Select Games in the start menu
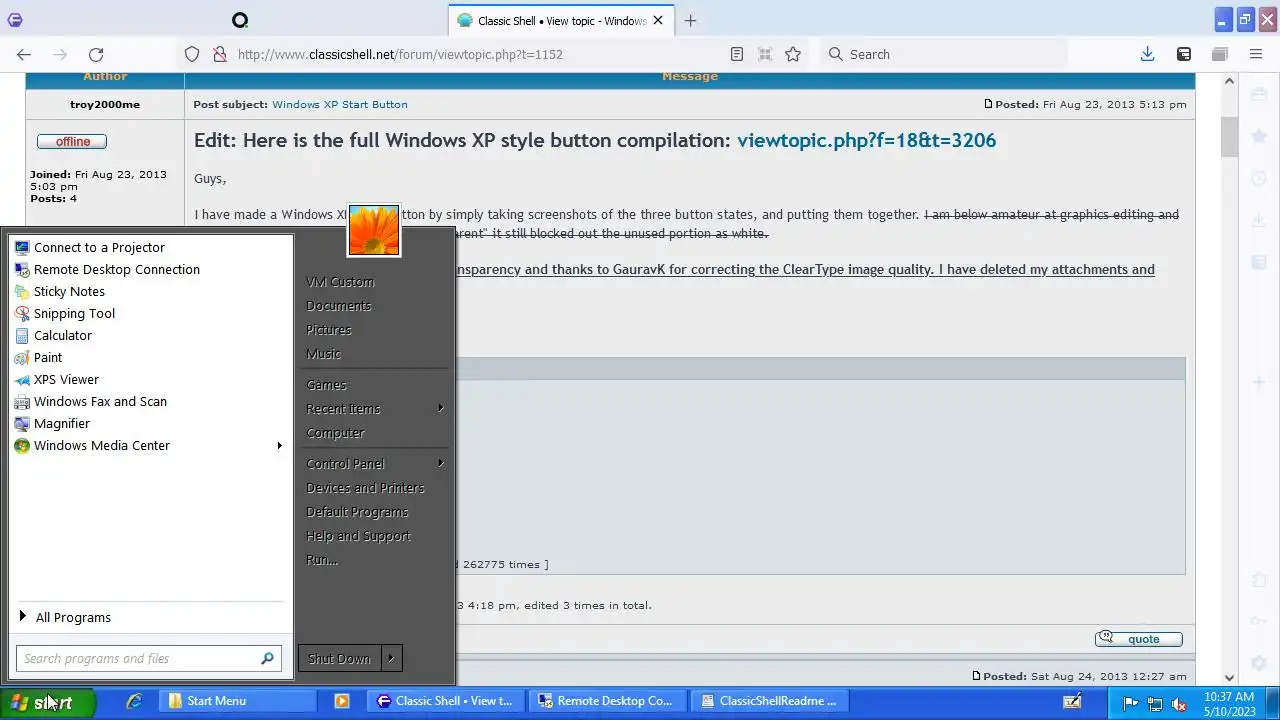Image resolution: width=1280 pixels, height=720 pixels. click(375, 385)
